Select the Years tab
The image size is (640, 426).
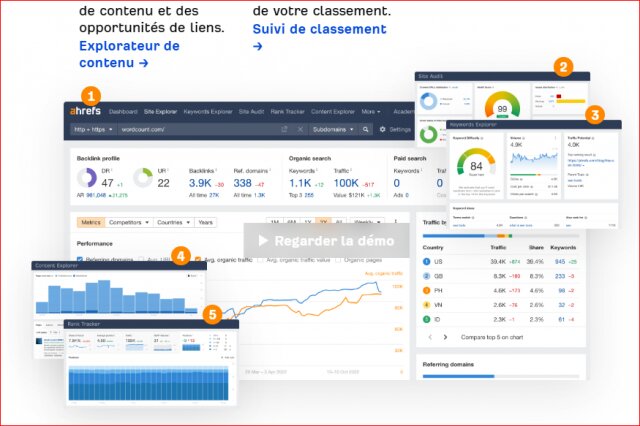pyautogui.click(x=205, y=222)
